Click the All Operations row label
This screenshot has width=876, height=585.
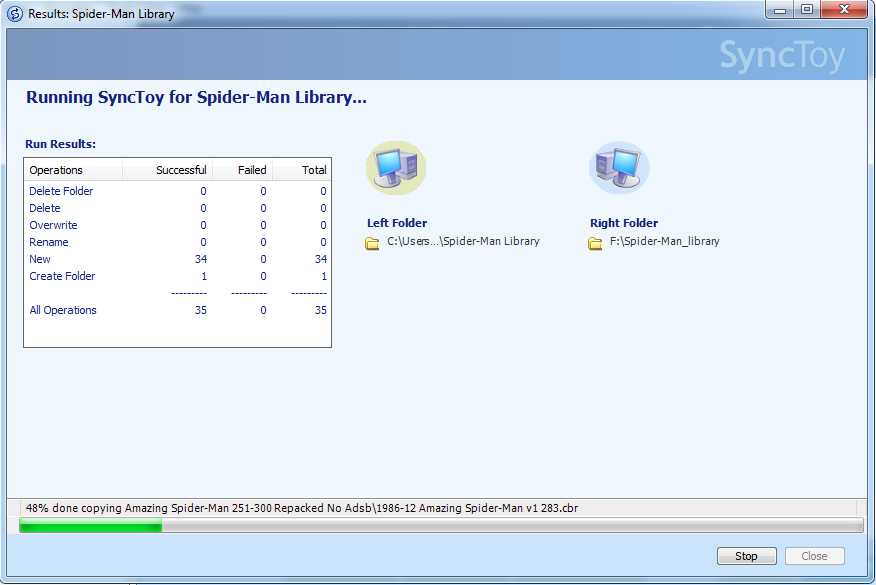pyautogui.click(x=63, y=310)
